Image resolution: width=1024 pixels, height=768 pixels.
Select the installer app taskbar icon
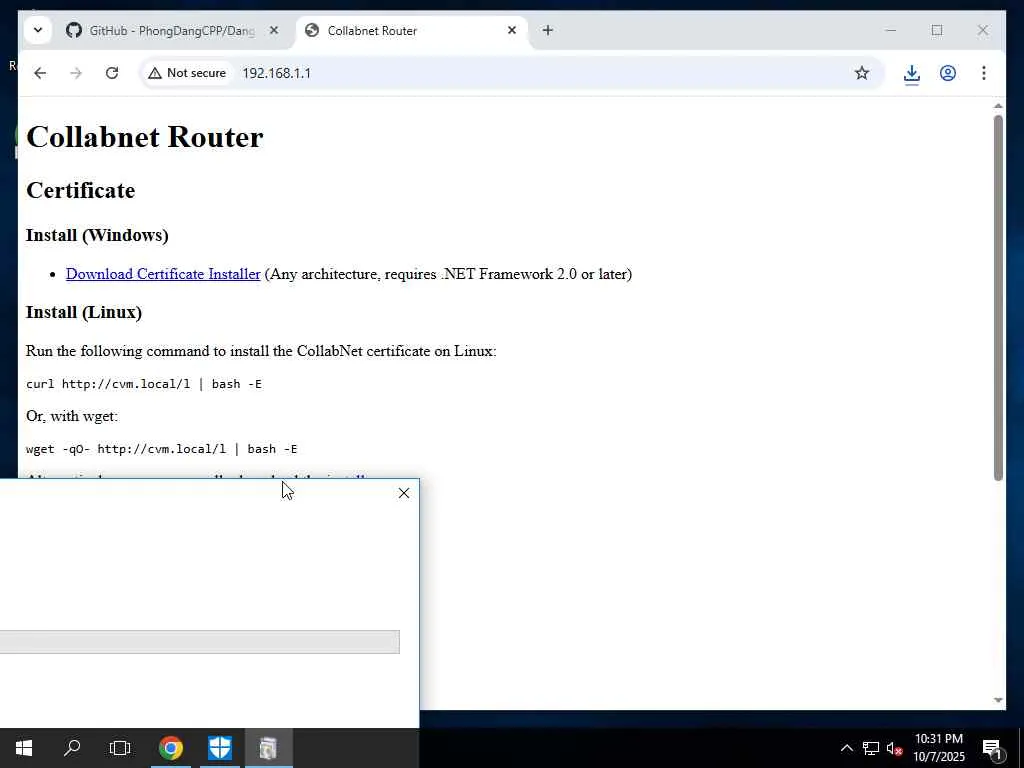tap(268, 748)
